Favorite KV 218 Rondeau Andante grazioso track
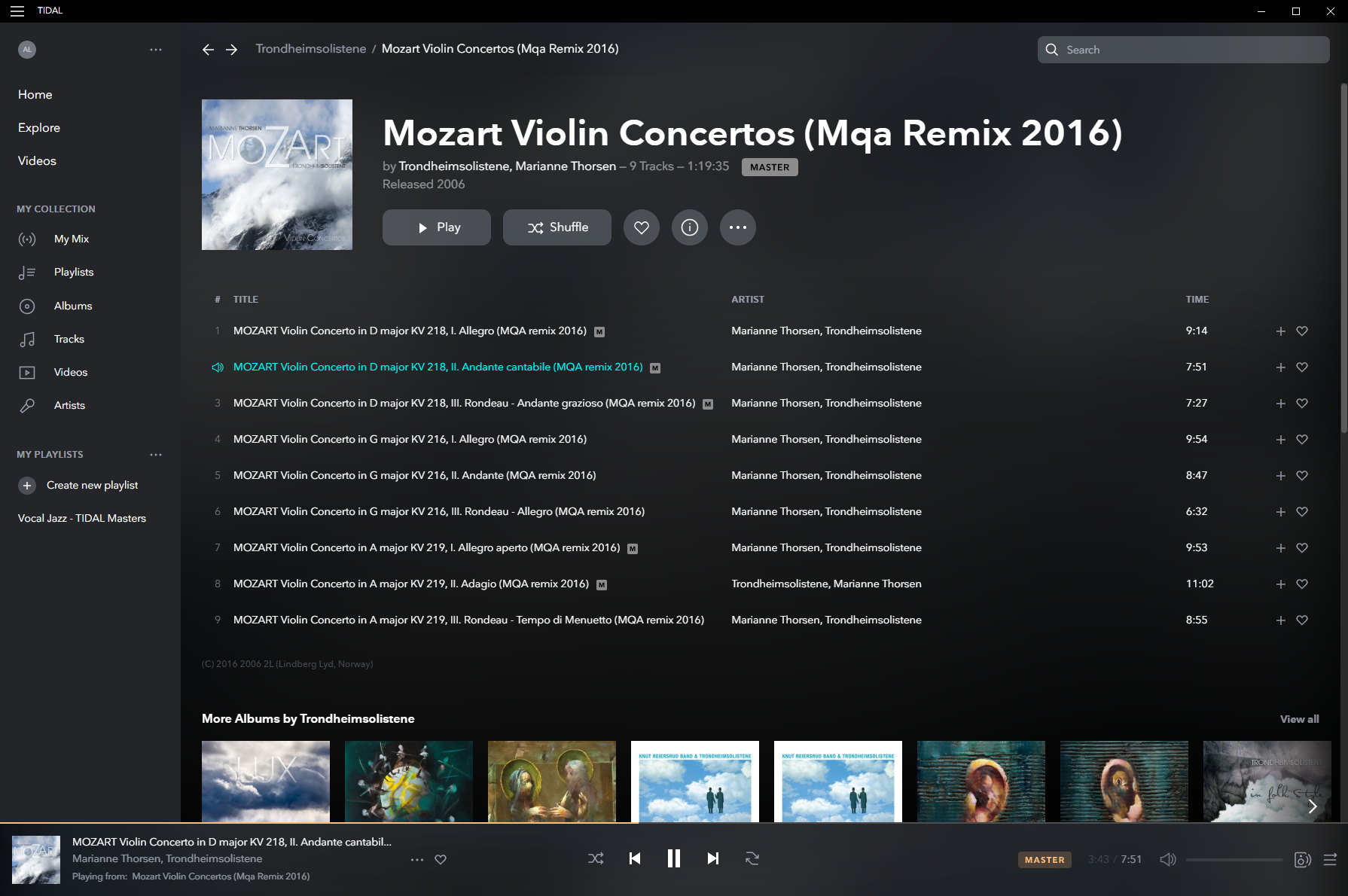The image size is (1348, 896). pyautogui.click(x=1302, y=404)
